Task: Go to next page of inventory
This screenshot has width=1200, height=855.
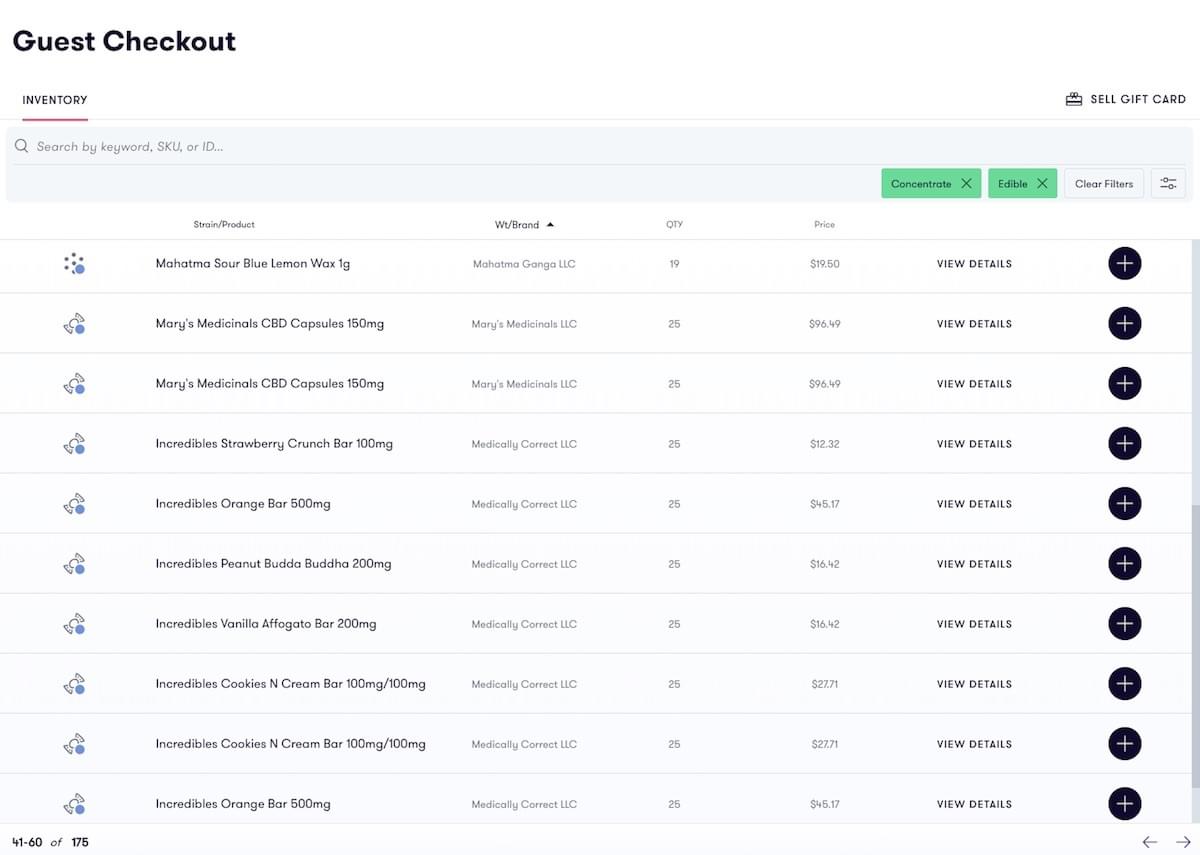Action: [1183, 842]
